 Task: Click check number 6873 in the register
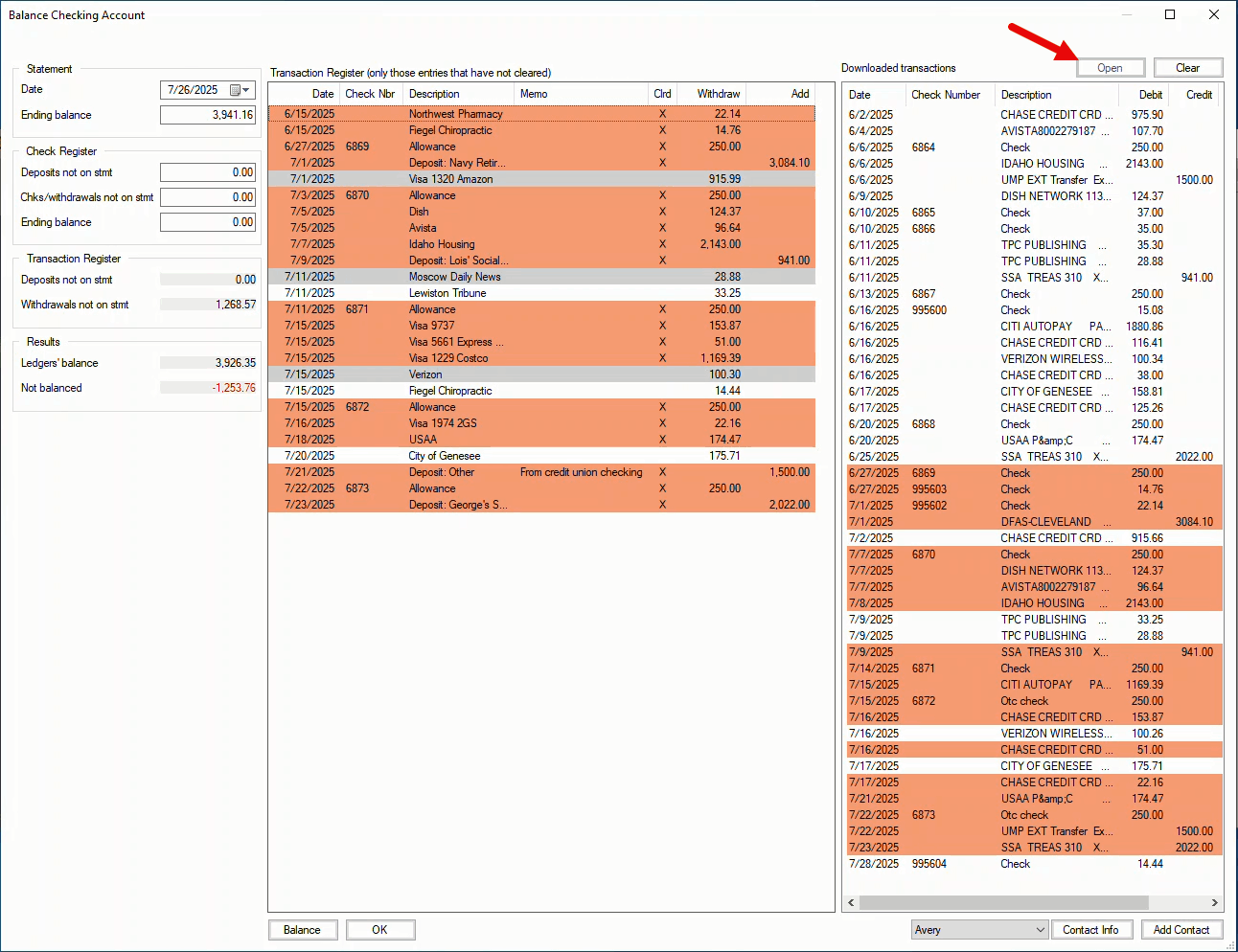[x=357, y=488]
